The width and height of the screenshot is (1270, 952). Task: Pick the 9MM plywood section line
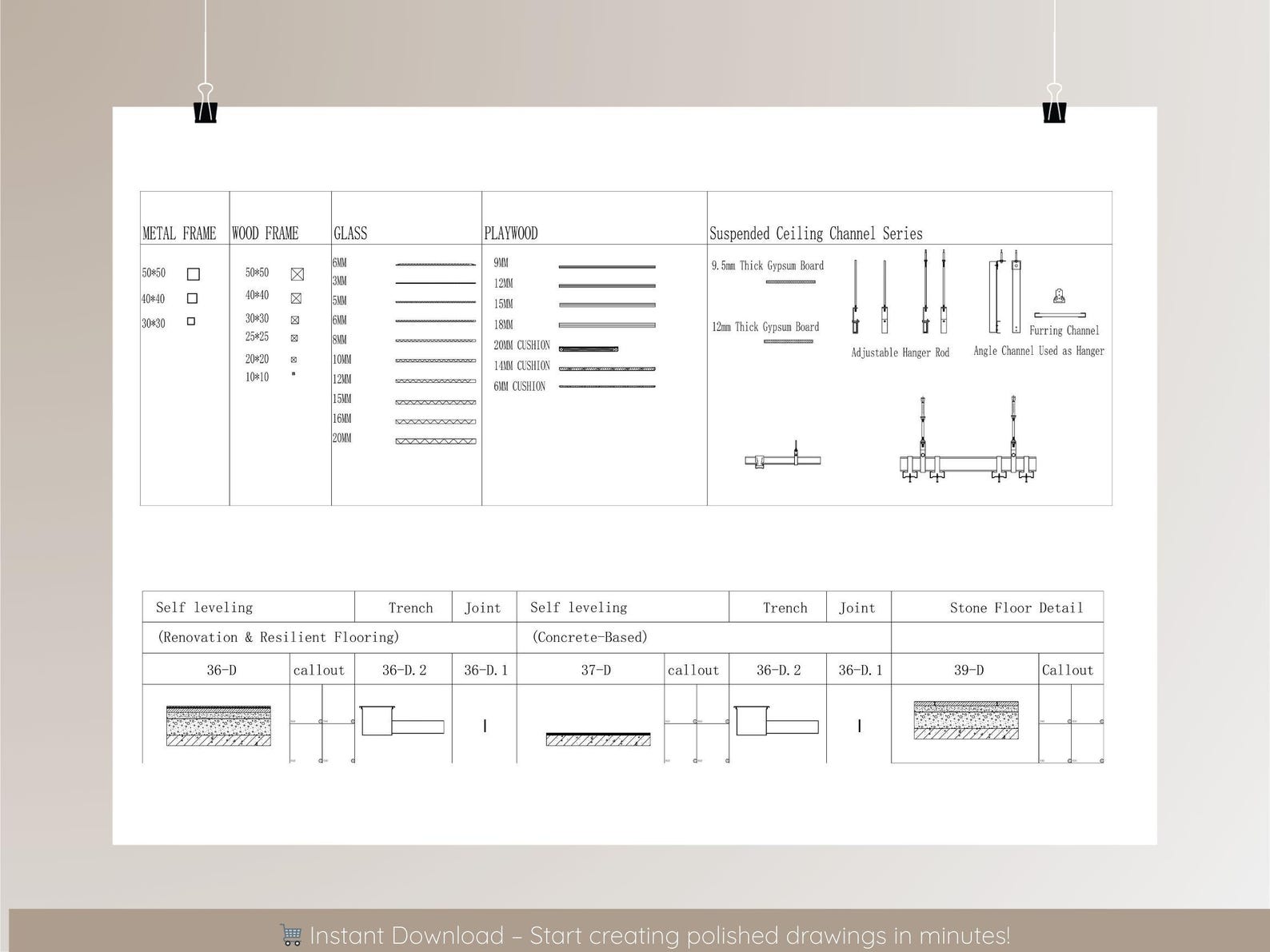(607, 266)
